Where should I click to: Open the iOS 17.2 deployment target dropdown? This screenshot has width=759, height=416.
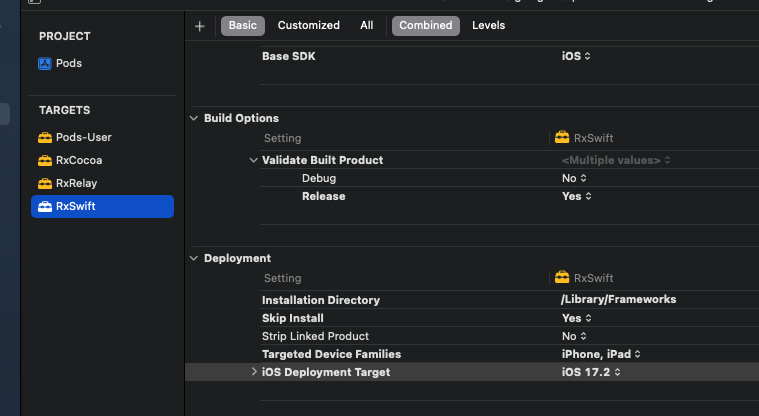tap(591, 372)
